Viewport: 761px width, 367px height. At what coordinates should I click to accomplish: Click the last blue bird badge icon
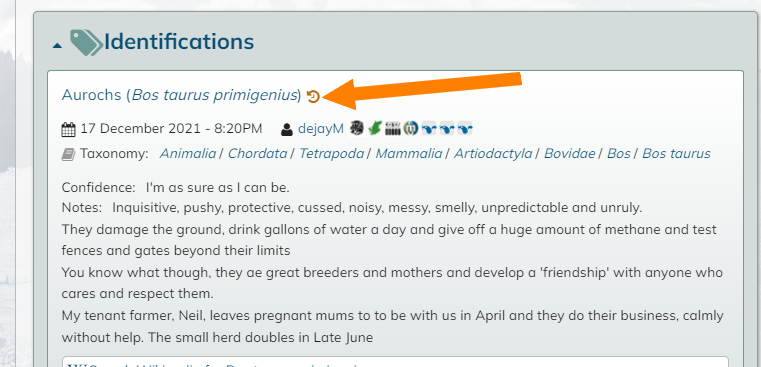[464, 128]
